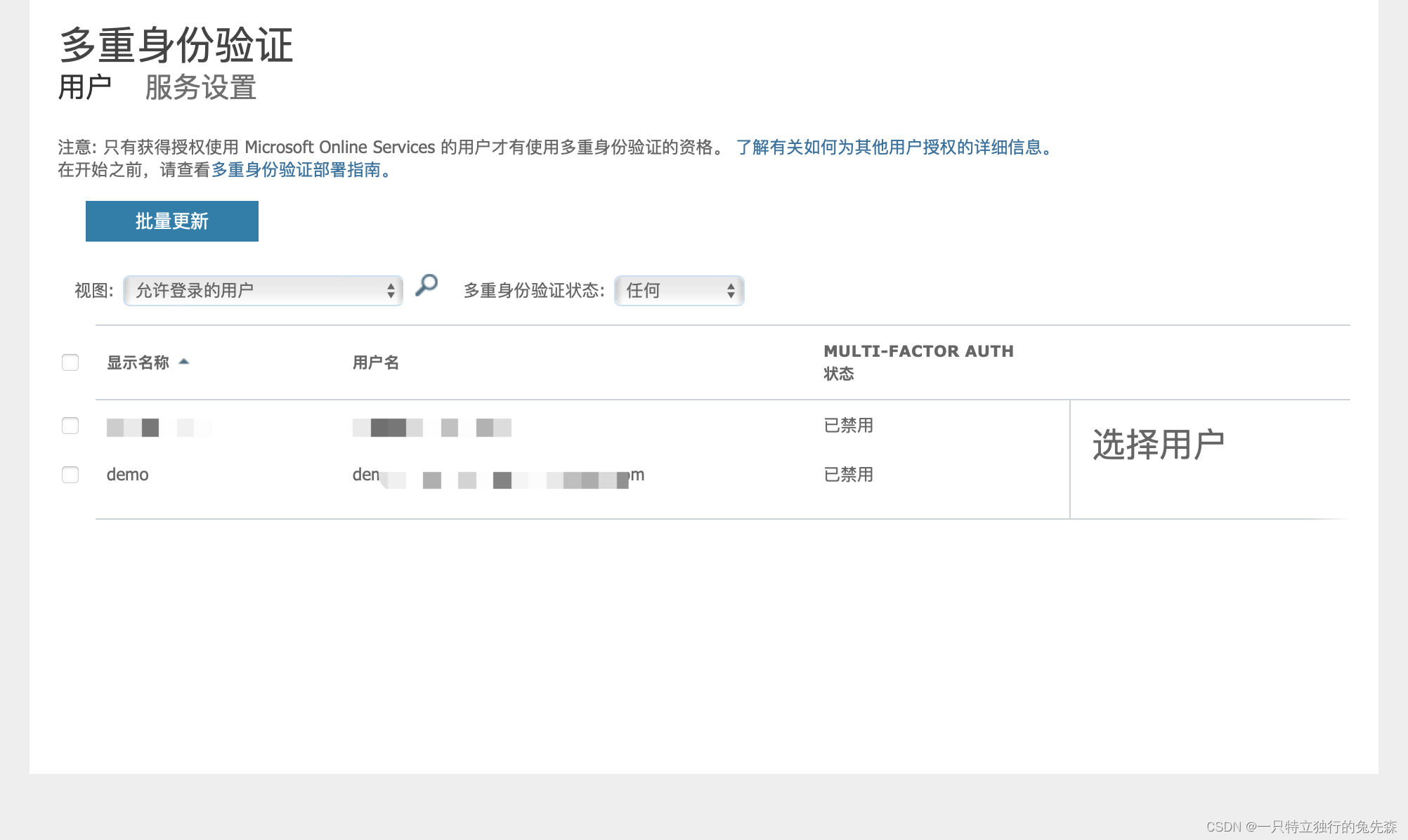
Task: Check the first blurred user row
Action: [x=70, y=426]
